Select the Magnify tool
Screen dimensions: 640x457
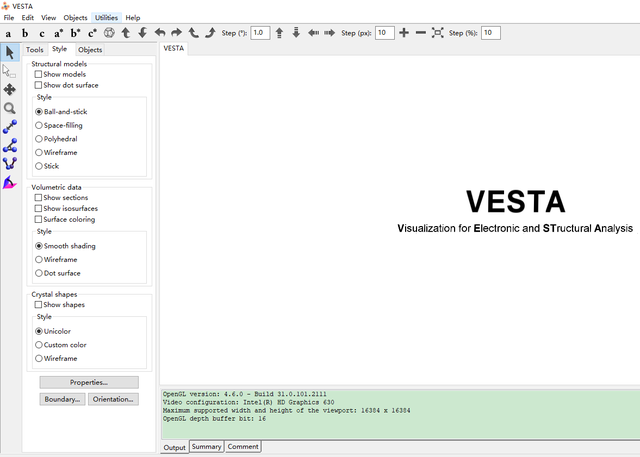(x=10, y=108)
